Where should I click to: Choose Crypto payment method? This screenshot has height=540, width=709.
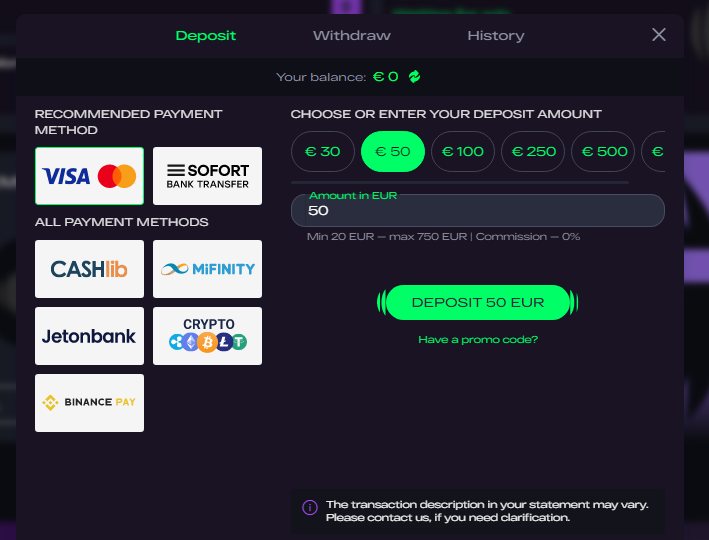pyautogui.click(x=207, y=336)
